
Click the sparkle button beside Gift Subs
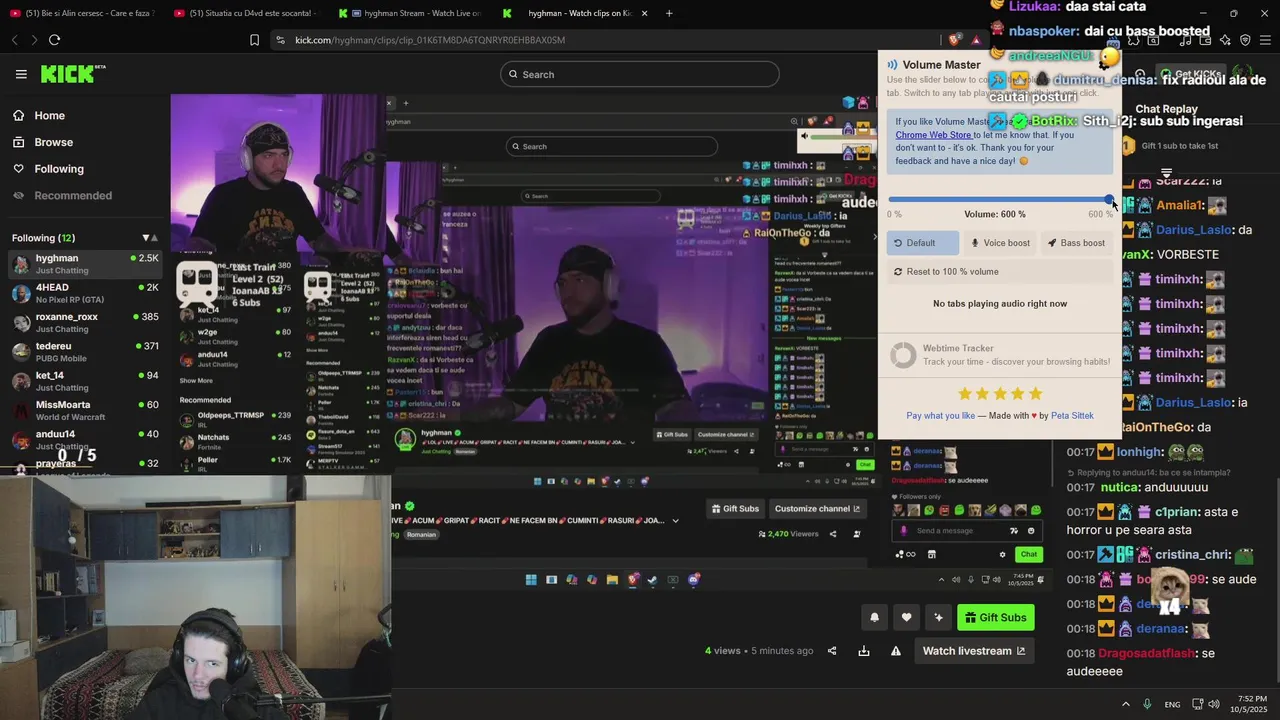tap(938, 617)
